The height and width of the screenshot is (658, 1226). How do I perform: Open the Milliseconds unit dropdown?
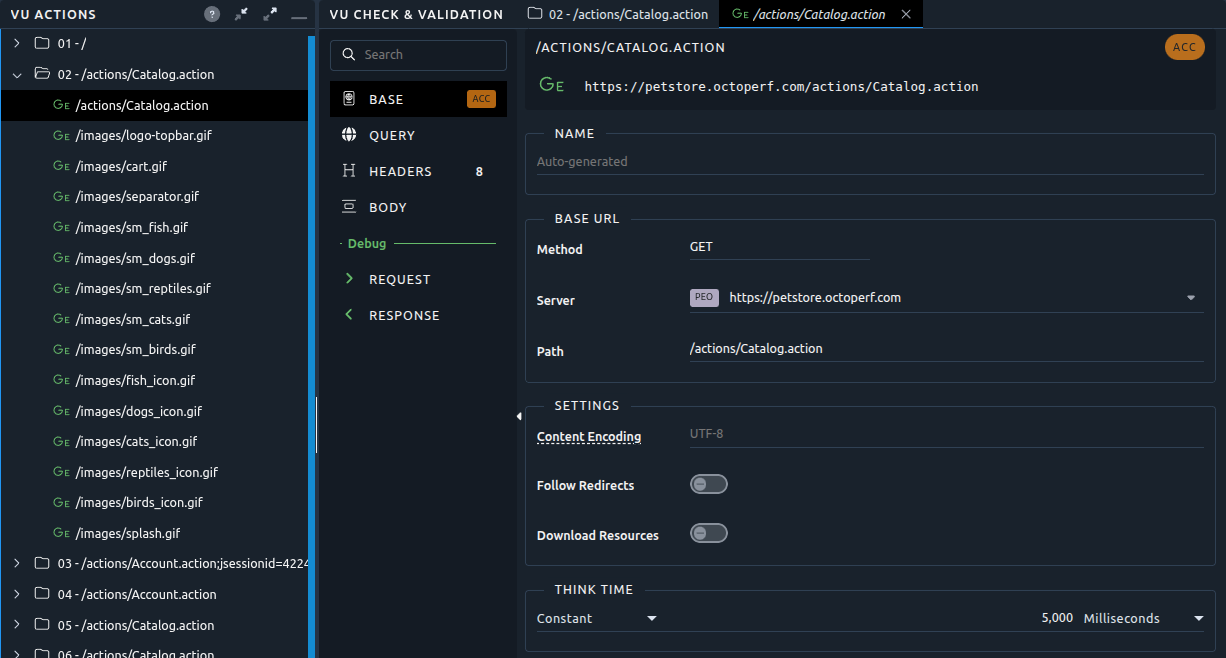pyautogui.click(x=1144, y=618)
